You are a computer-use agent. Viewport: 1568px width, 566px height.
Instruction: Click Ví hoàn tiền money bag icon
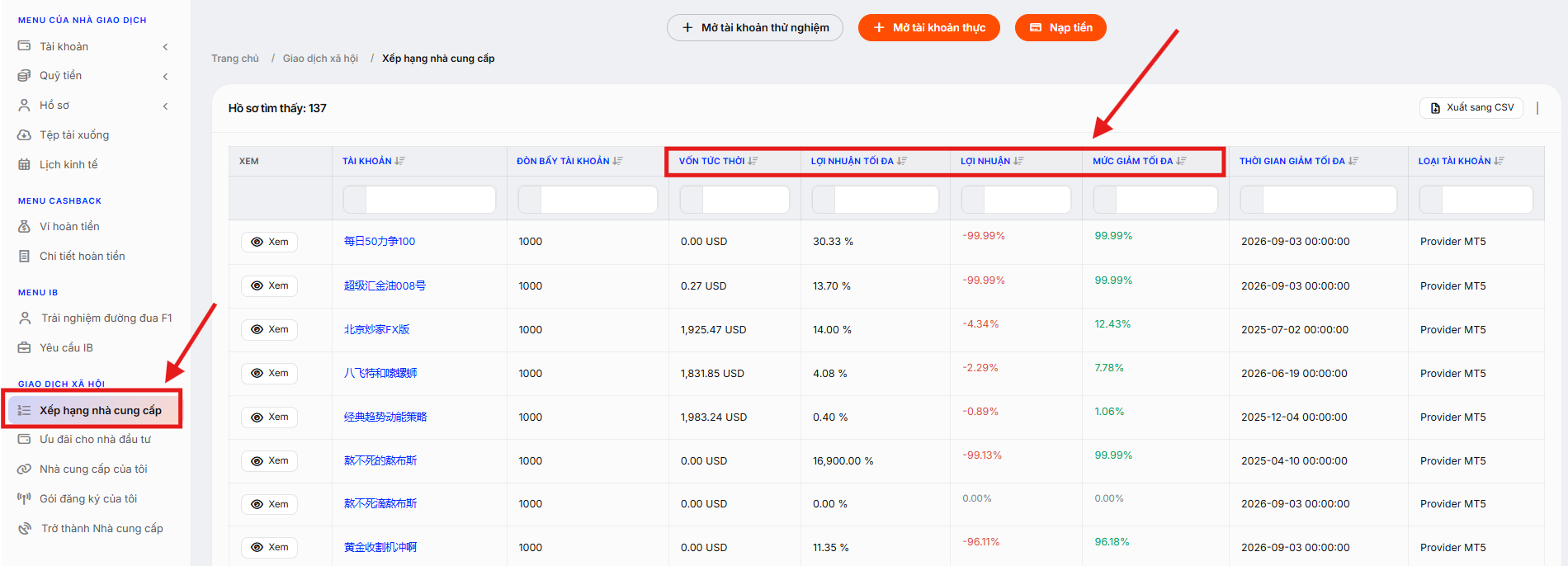click(x=24, y=226)
